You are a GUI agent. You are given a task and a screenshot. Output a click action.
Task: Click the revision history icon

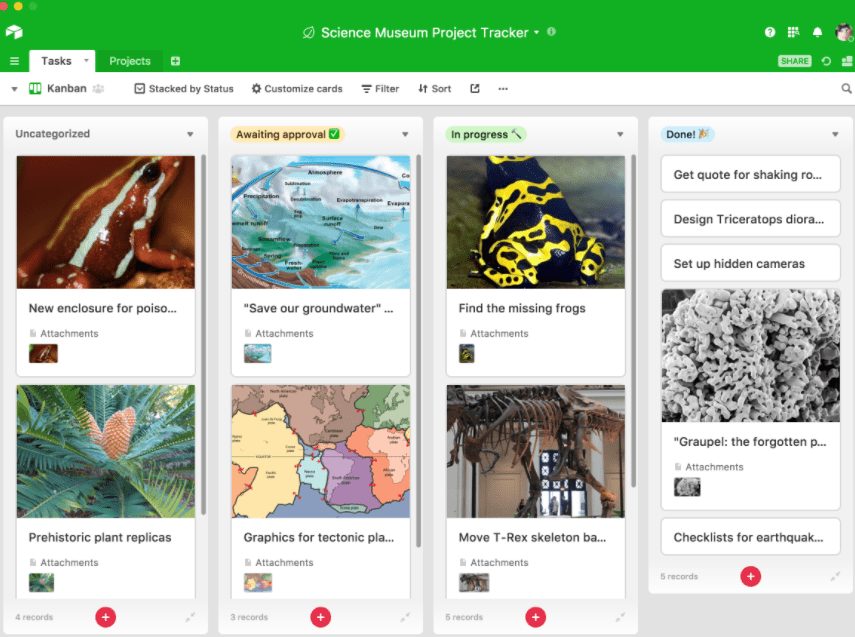pos(826,61)
